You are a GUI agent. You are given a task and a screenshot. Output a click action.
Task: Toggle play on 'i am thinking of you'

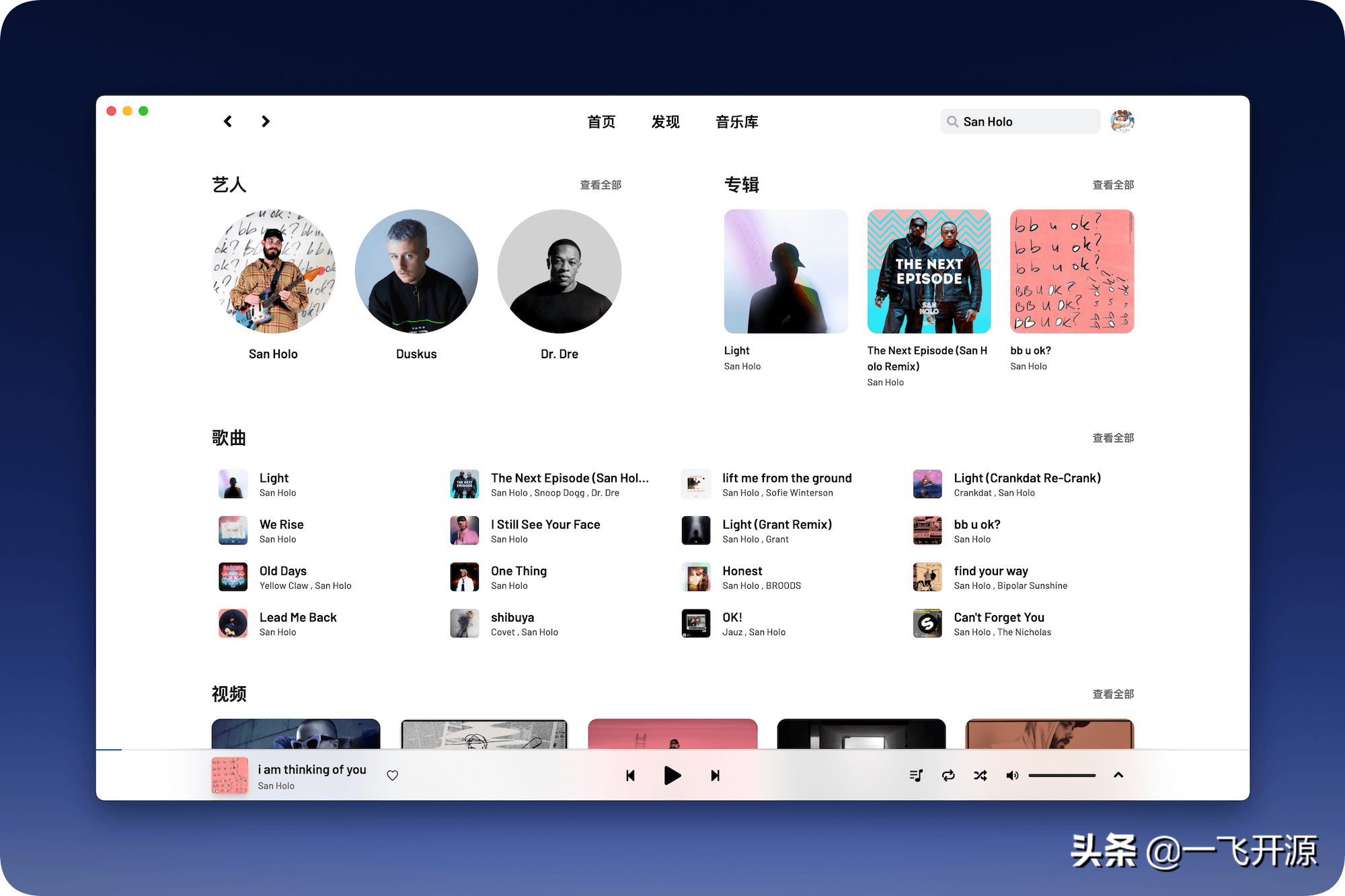point(672,775)
